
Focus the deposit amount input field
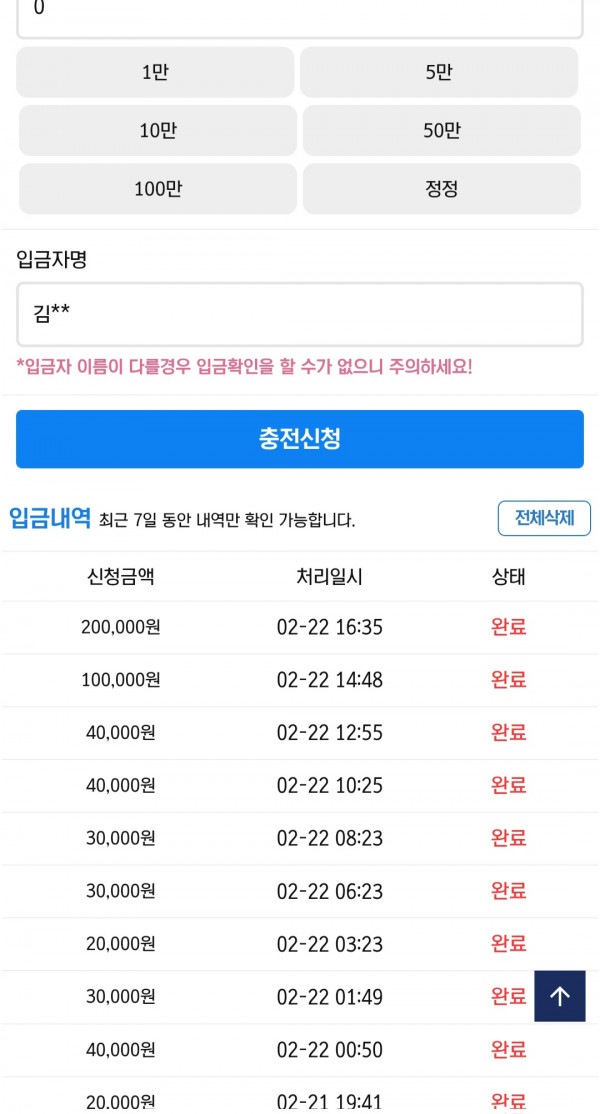(x=300, y=12)
